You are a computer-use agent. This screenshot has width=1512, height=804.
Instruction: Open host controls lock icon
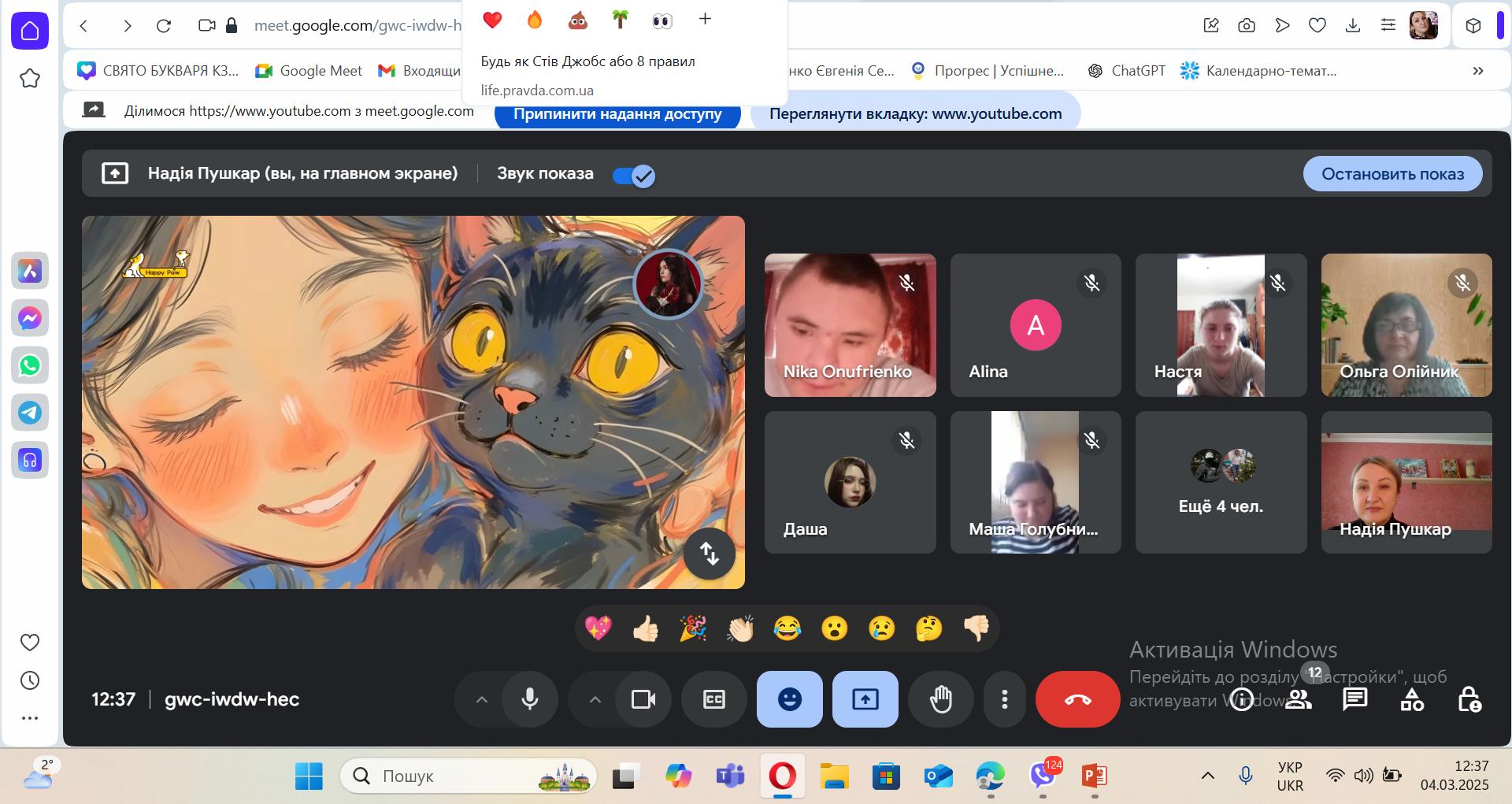[1469, 699]
